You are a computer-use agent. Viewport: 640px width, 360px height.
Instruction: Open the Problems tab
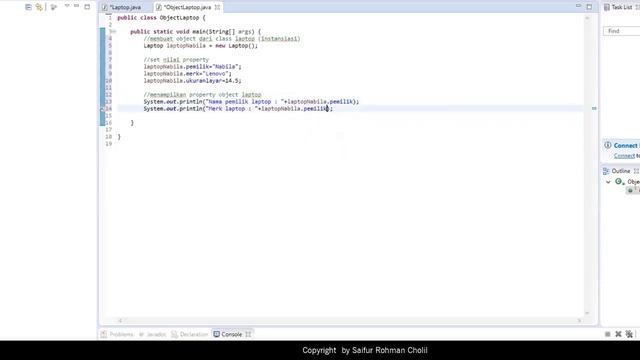coord(121,334)
